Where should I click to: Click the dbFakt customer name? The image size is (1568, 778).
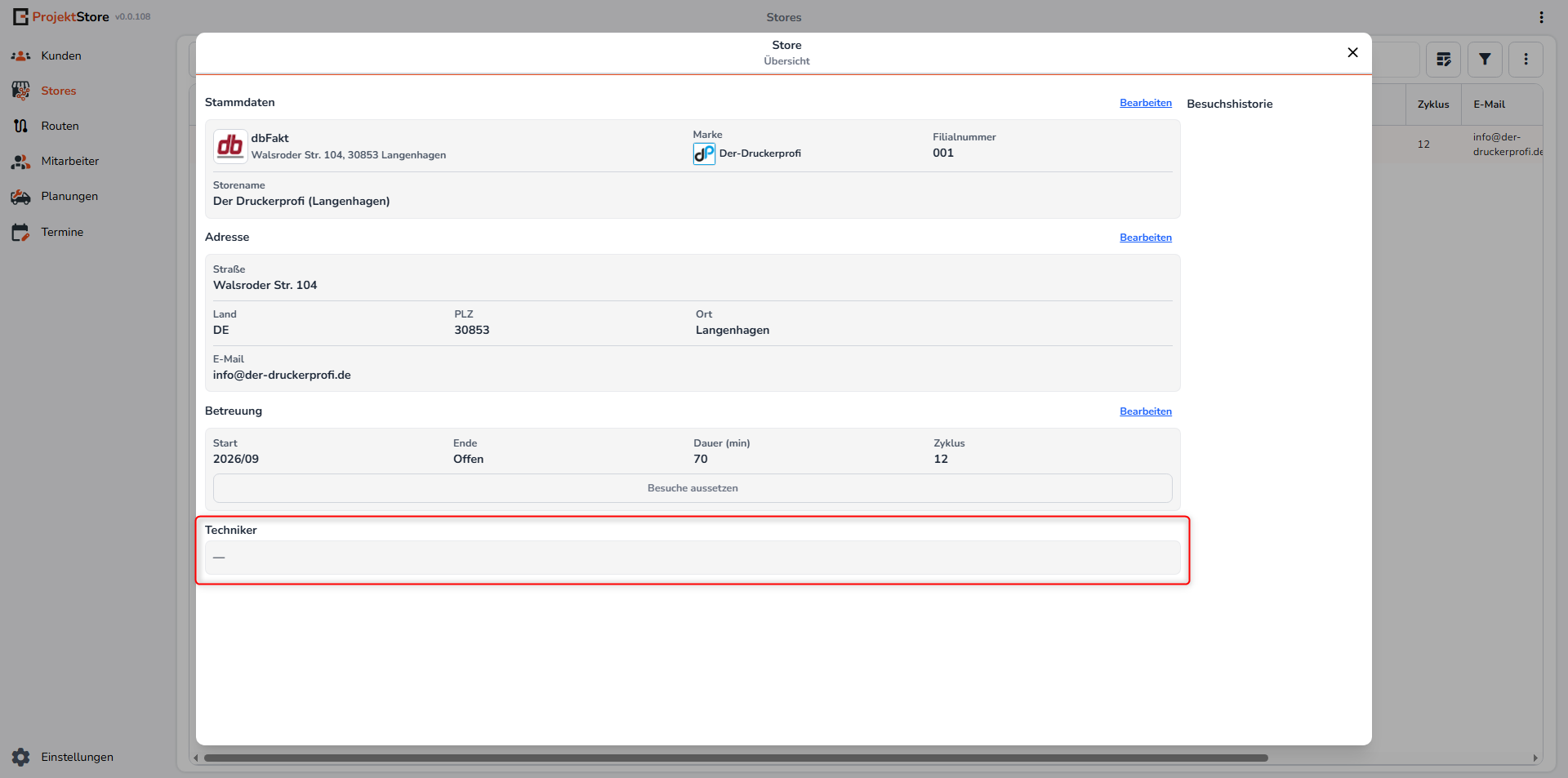tap(270, 138)
